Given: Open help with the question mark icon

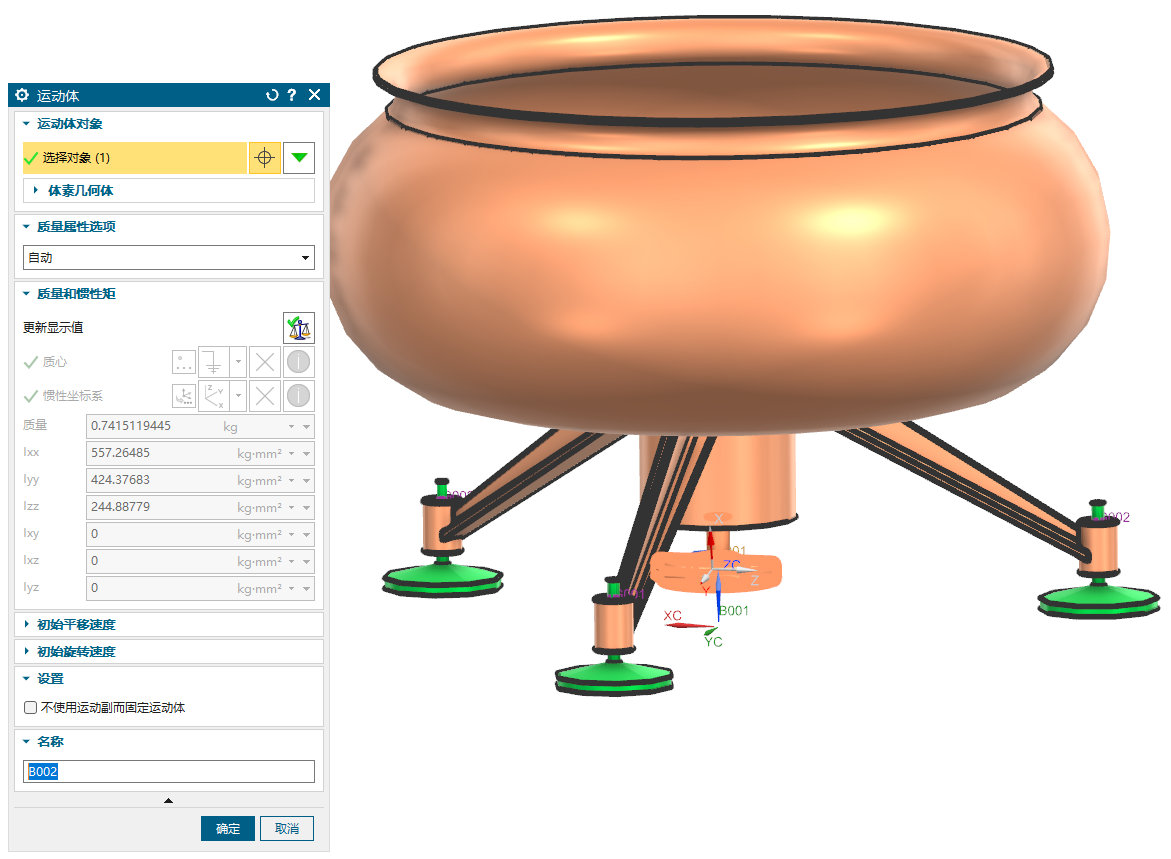Looking at the screenshot, I should click(x=292, y=95).
